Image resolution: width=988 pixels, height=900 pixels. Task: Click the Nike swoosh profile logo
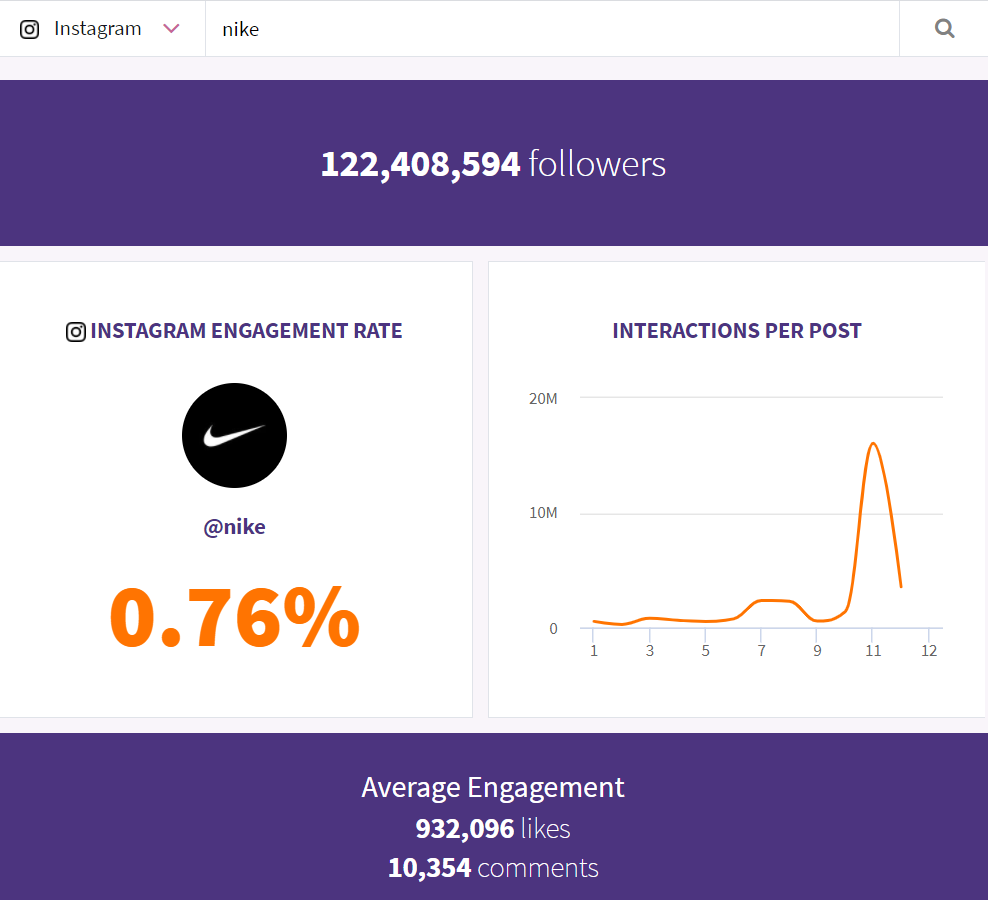[x=234, y=435]
